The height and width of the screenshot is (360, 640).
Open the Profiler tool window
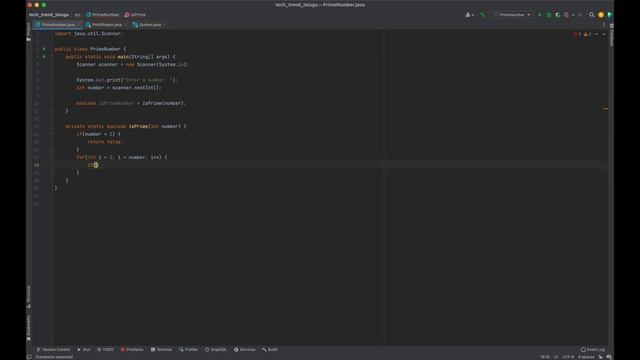pos(188,349)
